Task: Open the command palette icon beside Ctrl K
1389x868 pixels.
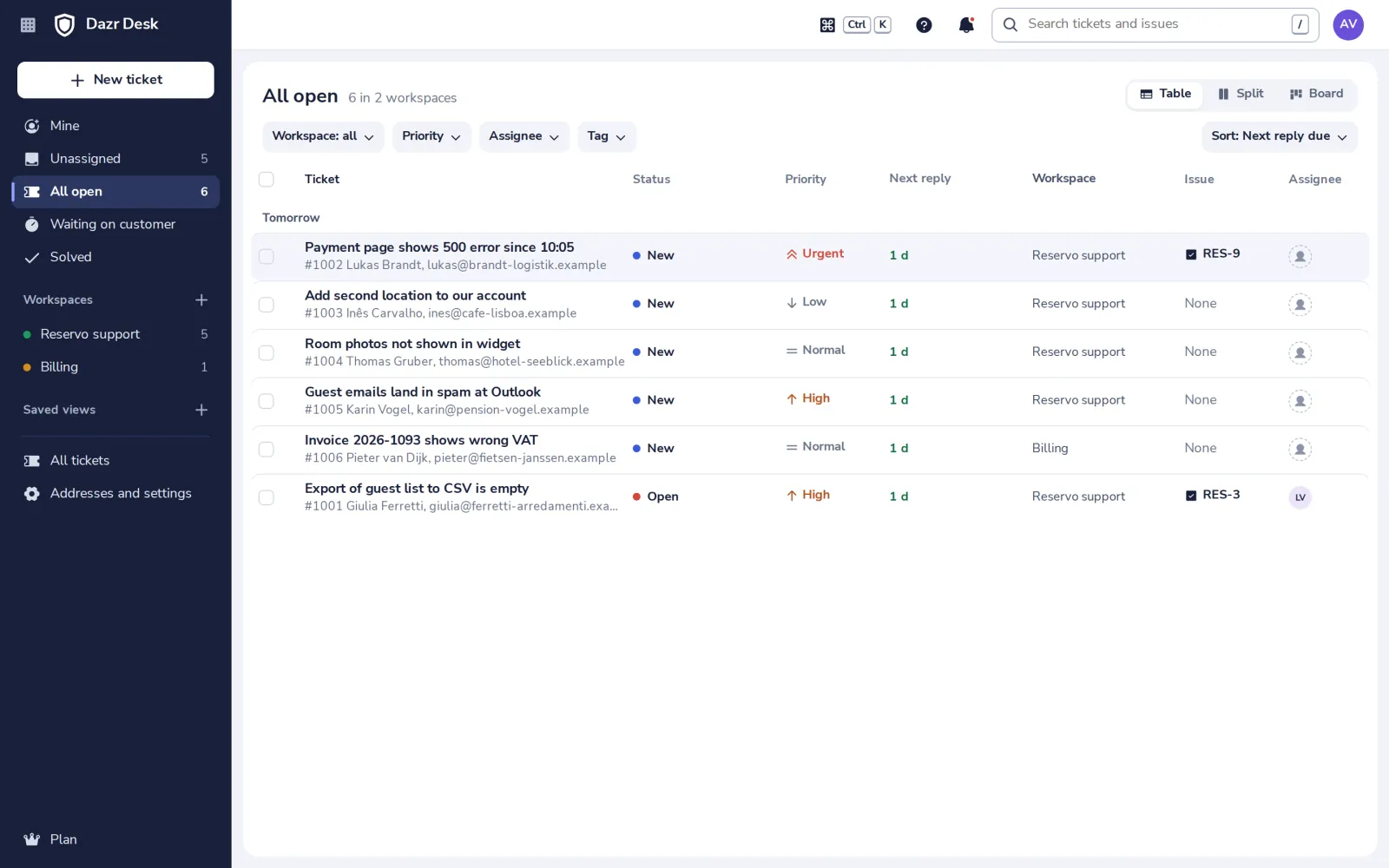Action: click(827, 25)
